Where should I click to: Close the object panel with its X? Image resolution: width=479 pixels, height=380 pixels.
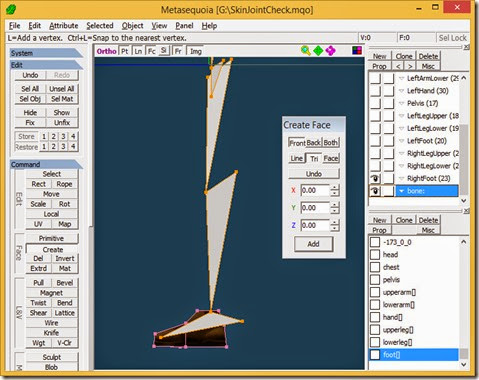466,47
